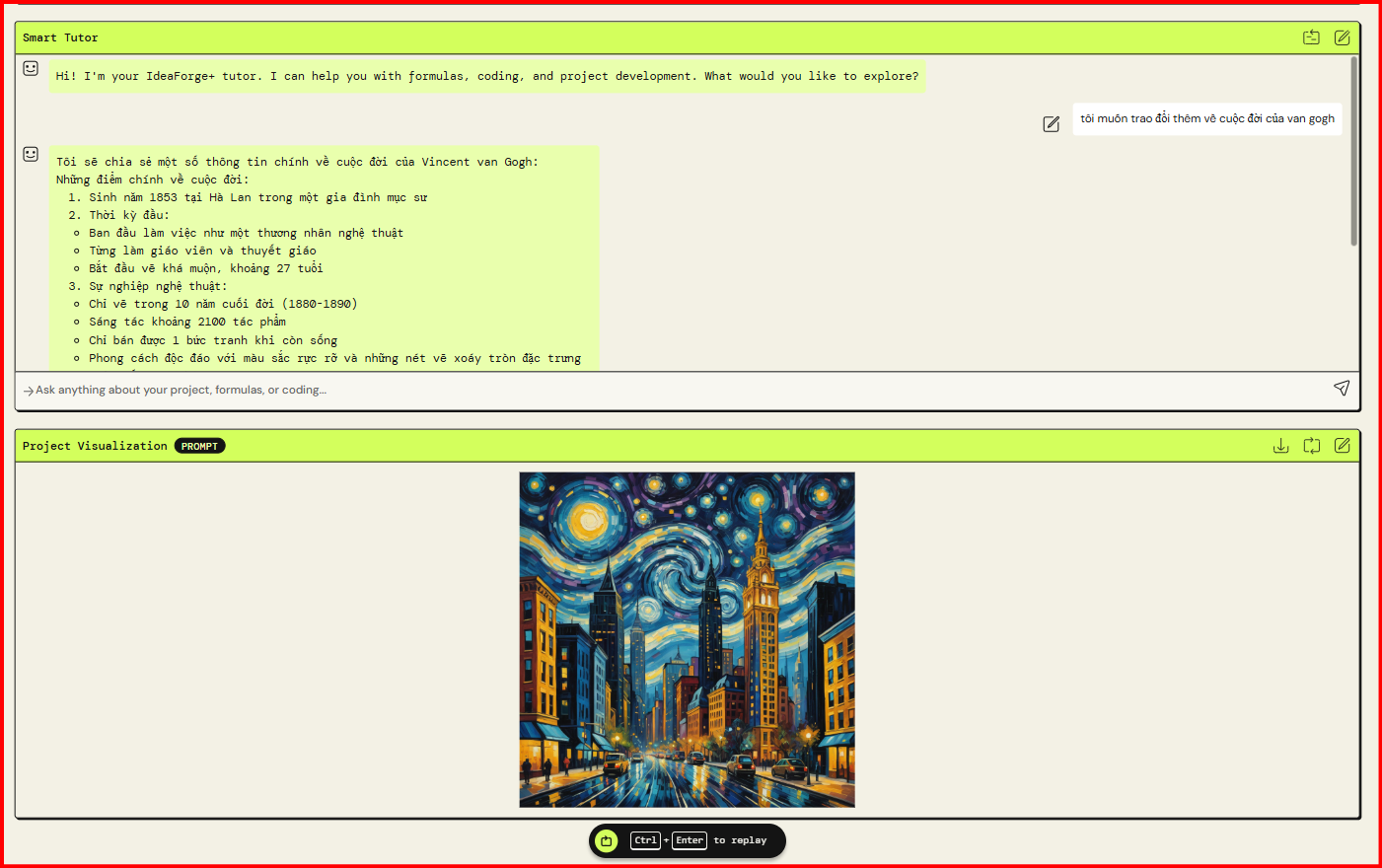Click the edit icon beside the van gogh message
Screen dimensions: 1382x868
coord(1052,123)
